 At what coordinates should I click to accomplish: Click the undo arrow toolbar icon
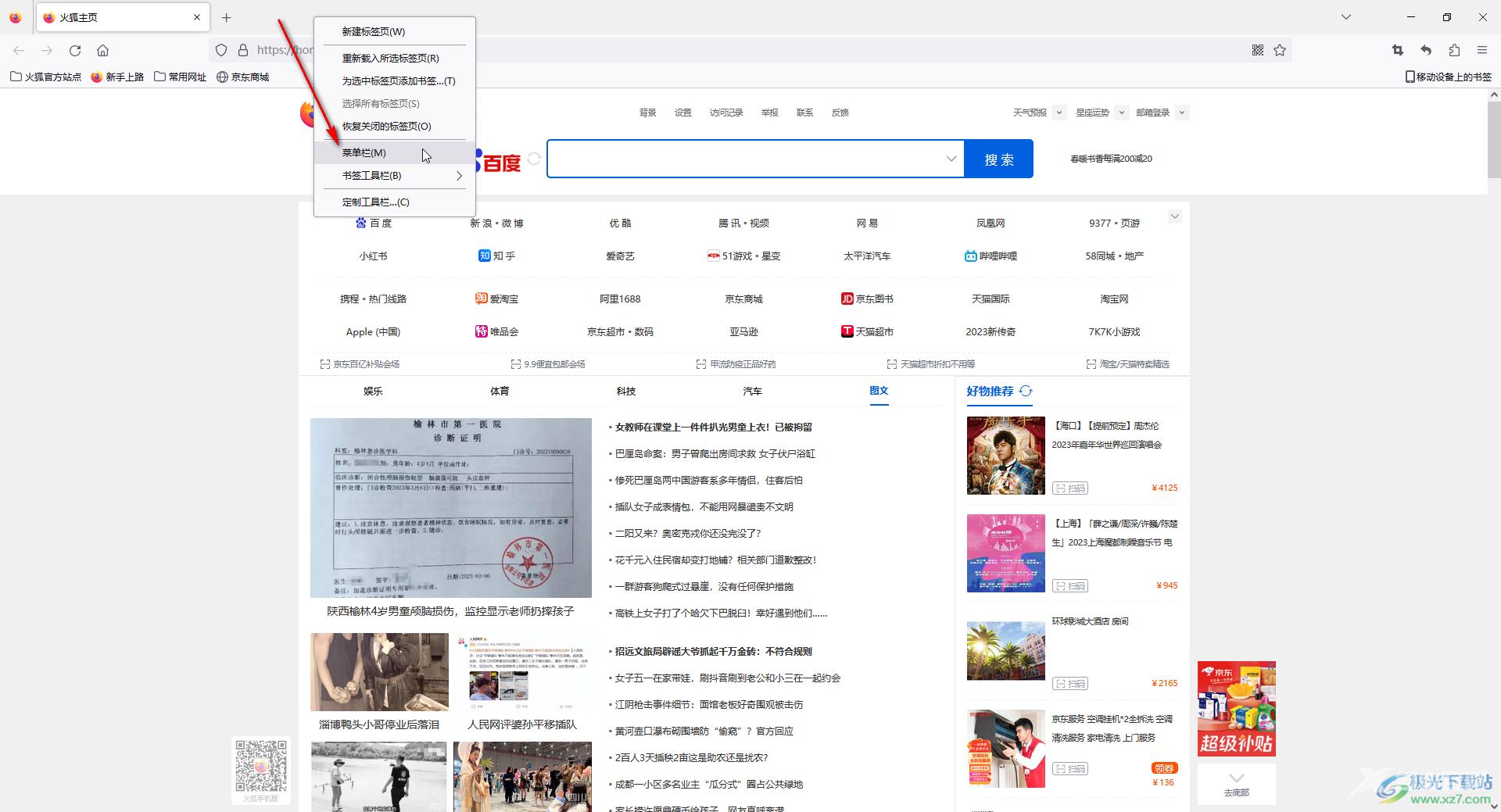point(1426,50)
